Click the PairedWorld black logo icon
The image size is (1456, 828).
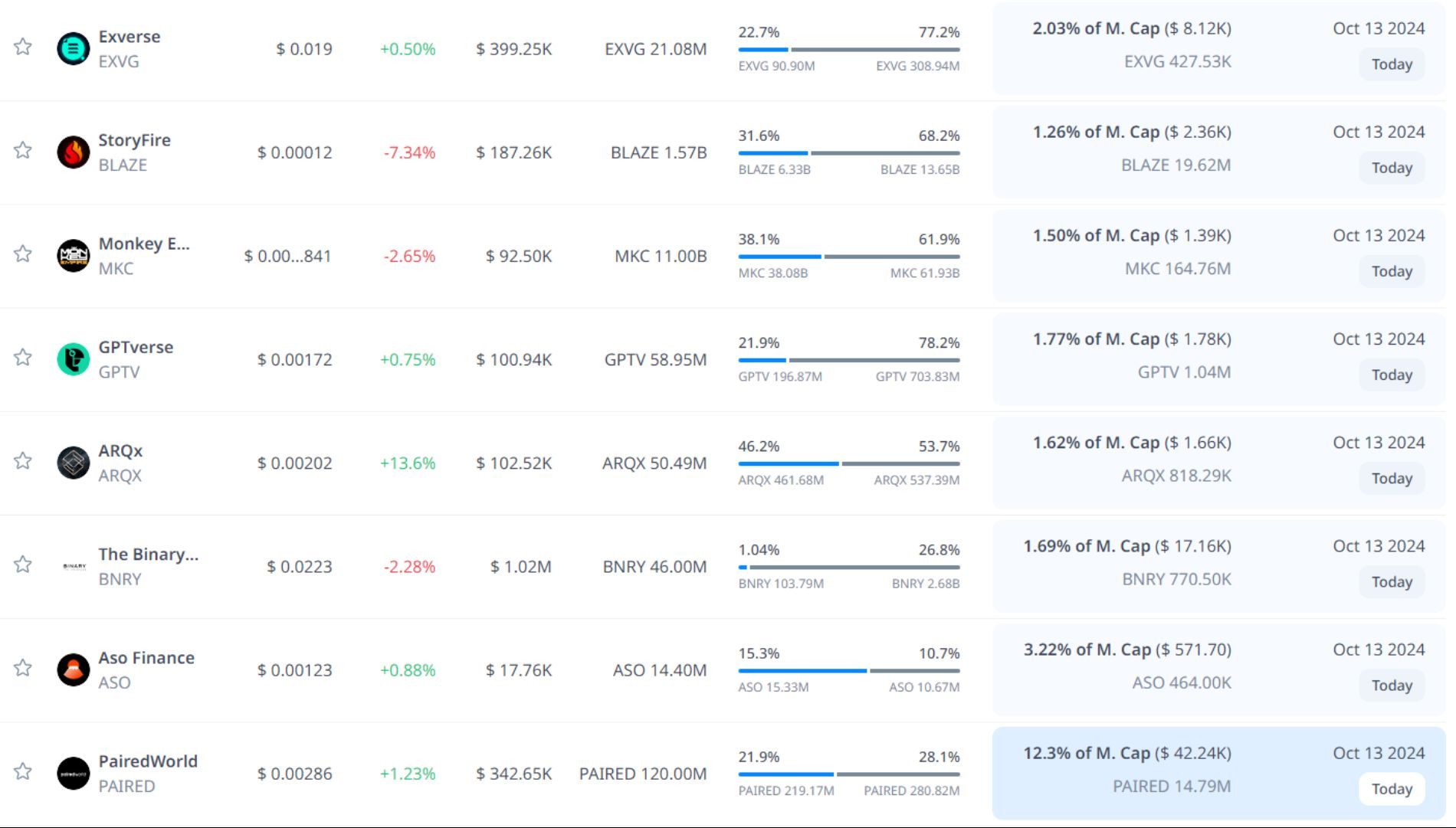(74, 773)
